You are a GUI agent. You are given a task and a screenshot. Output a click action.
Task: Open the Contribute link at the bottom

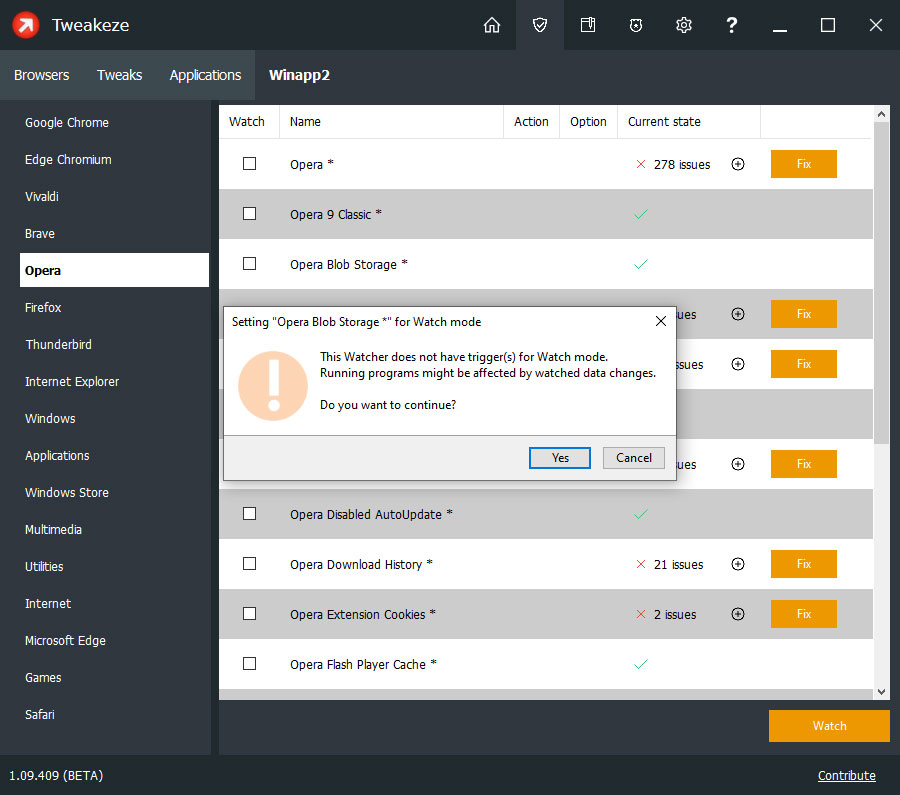(x=846, y=775)
